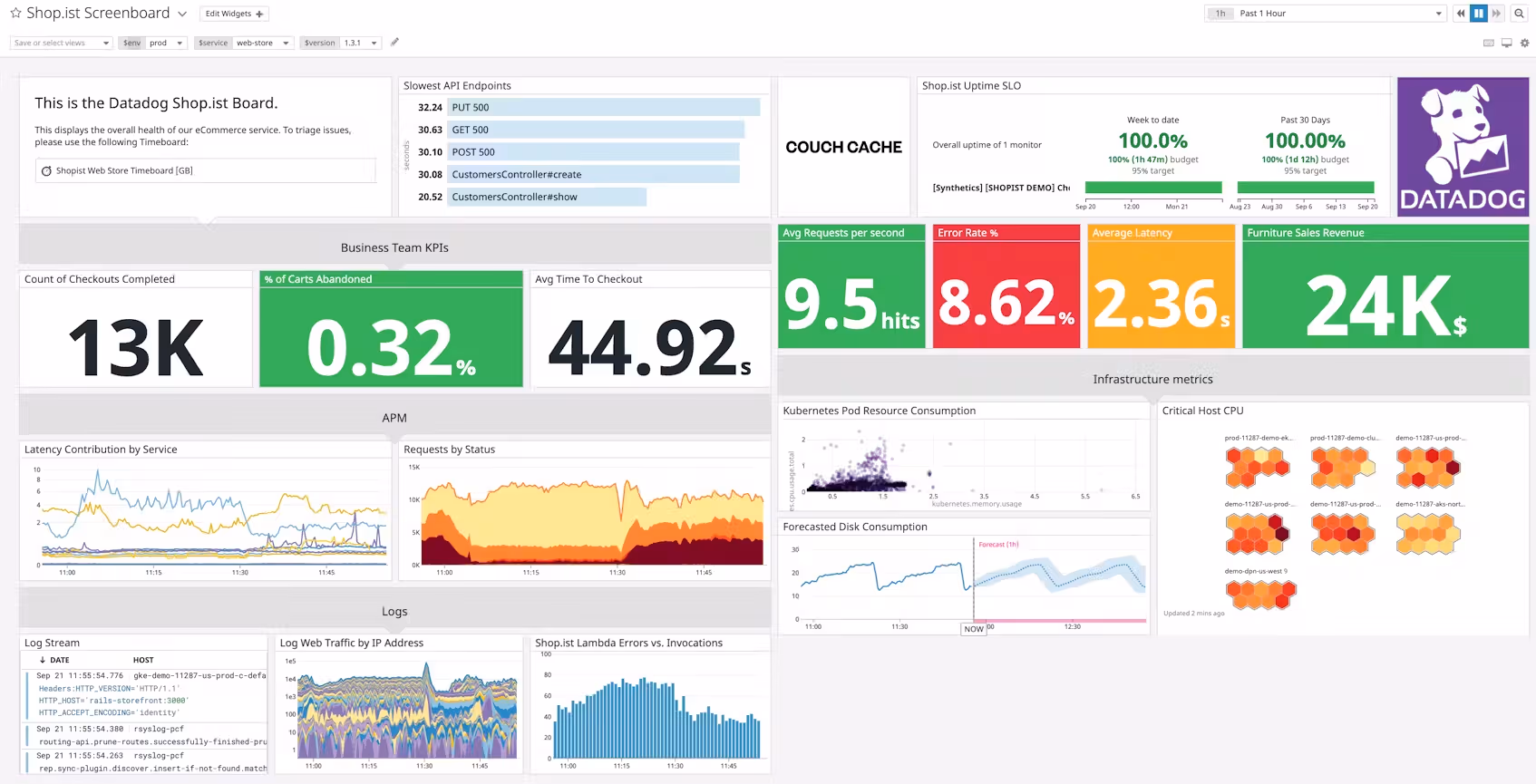Click the COUCH CACHE widget
This screenshot has height=784, width=1536.
pos(843,147)
